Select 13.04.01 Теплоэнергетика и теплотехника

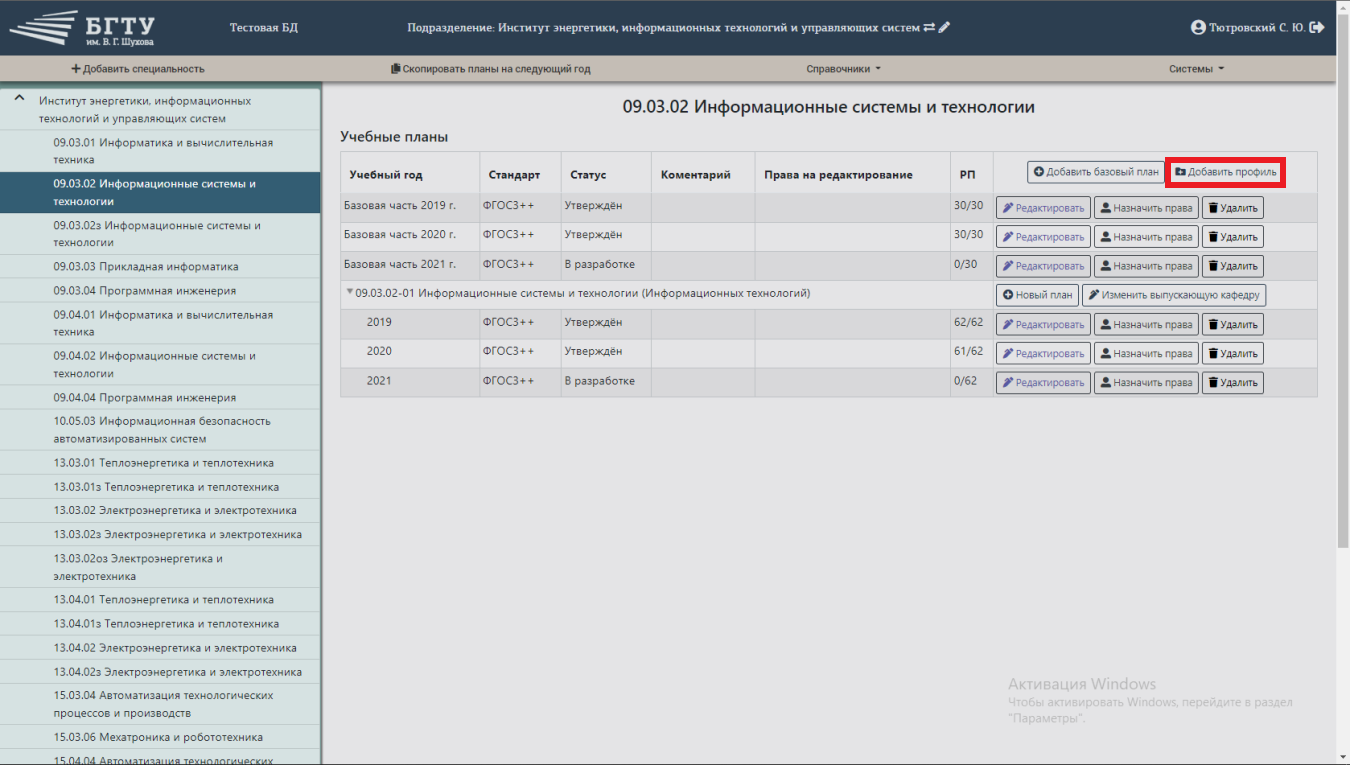(160, 600)
